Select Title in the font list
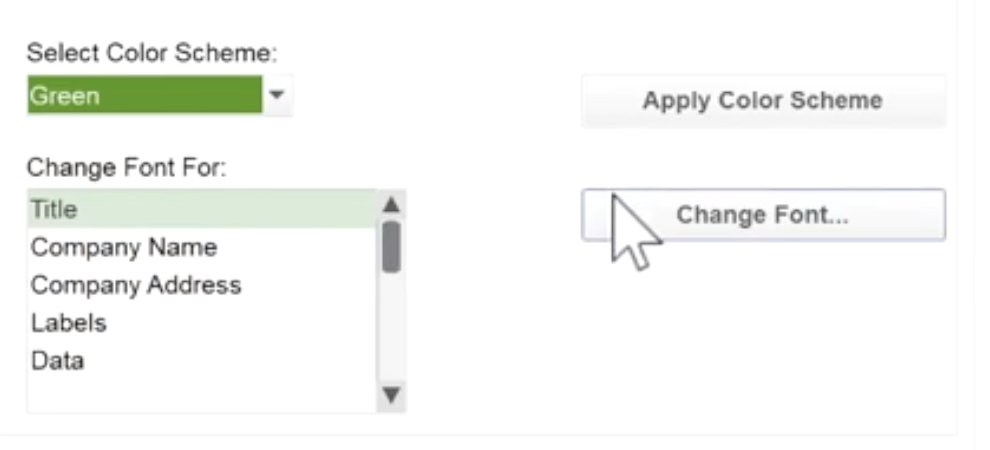The width and height of the screenshot is (990, 450). 201,209
